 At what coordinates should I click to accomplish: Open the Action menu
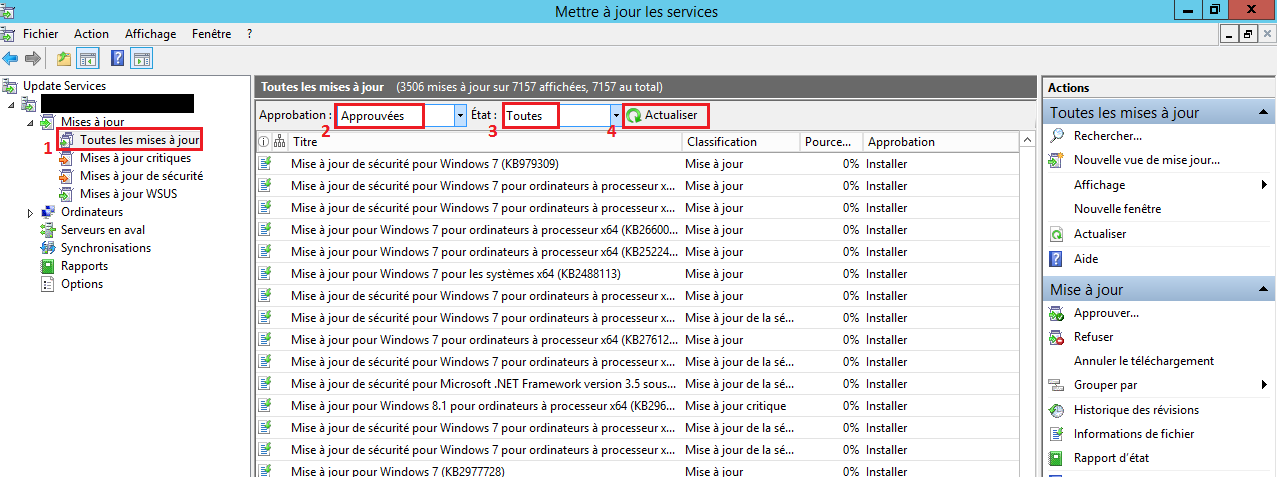pos(91,34)
